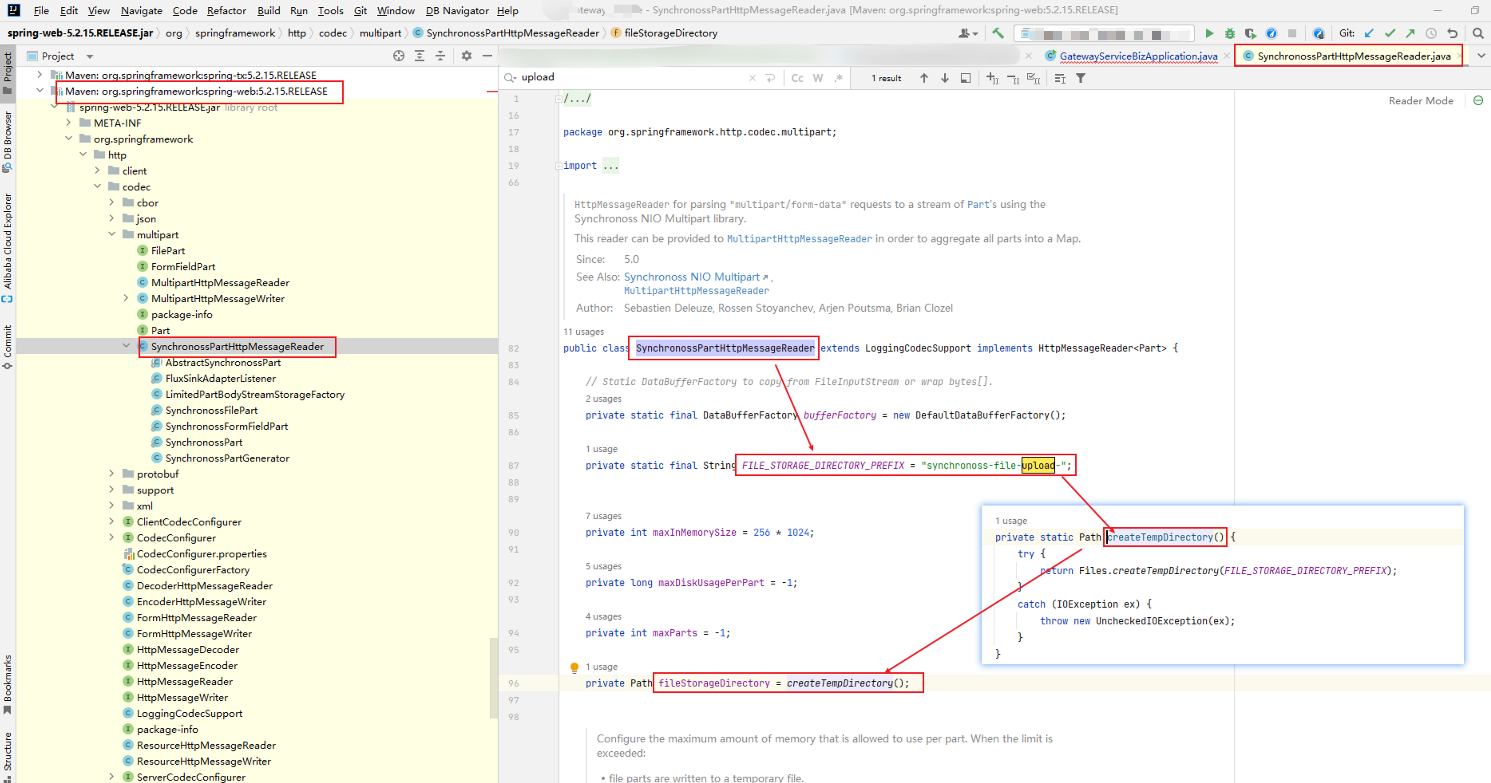The height and width of the screenshot is (783, 1491).
Task: Expand the cbor package folder
Action: click(111, 203)
